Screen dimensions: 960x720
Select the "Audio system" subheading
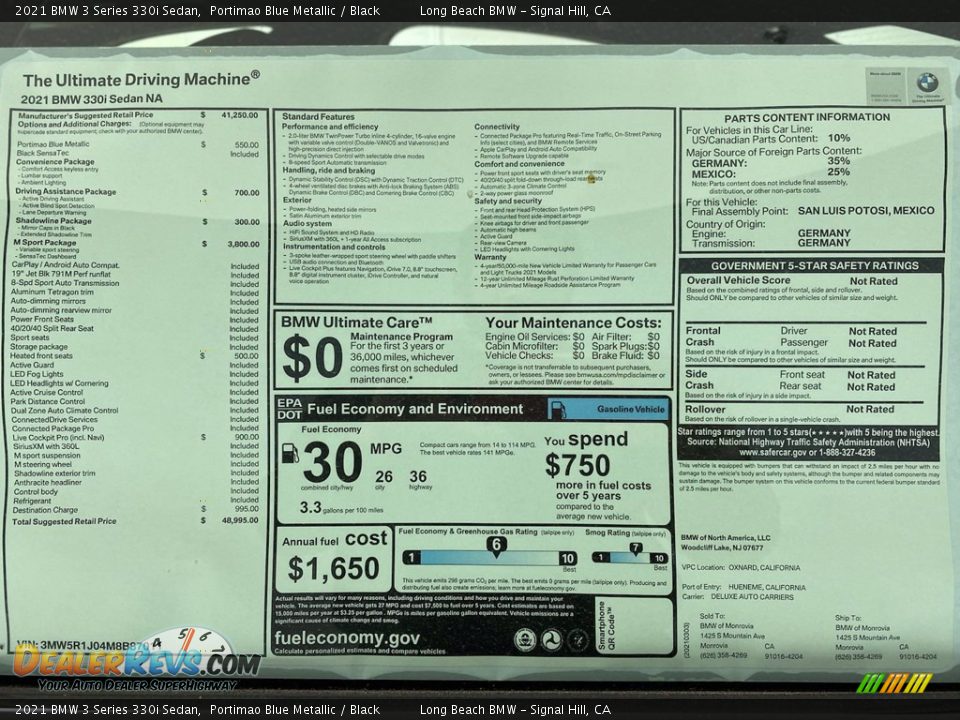[307, 223]
